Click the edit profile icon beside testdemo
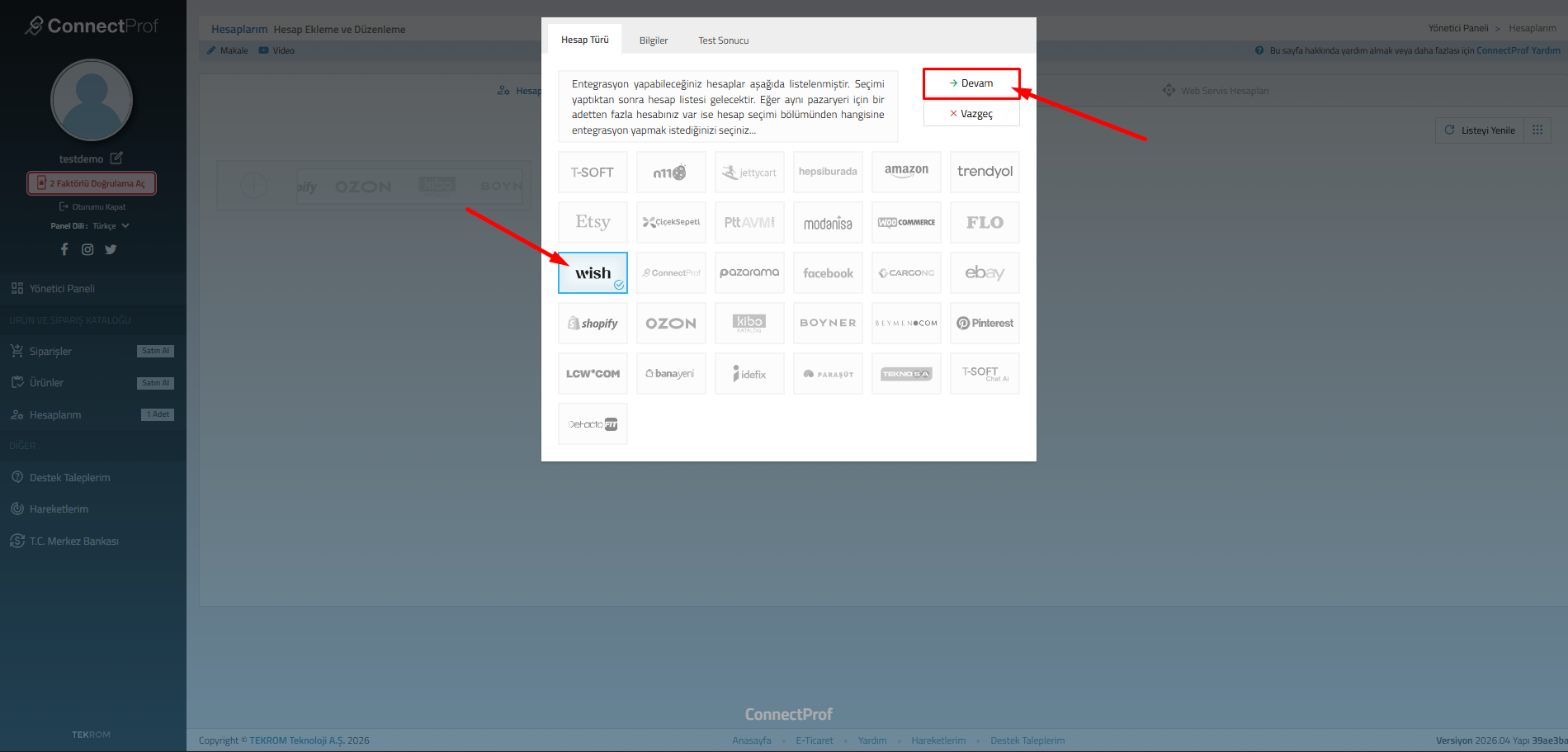The width and height of the screenshot is (1568, 752). 116,158
